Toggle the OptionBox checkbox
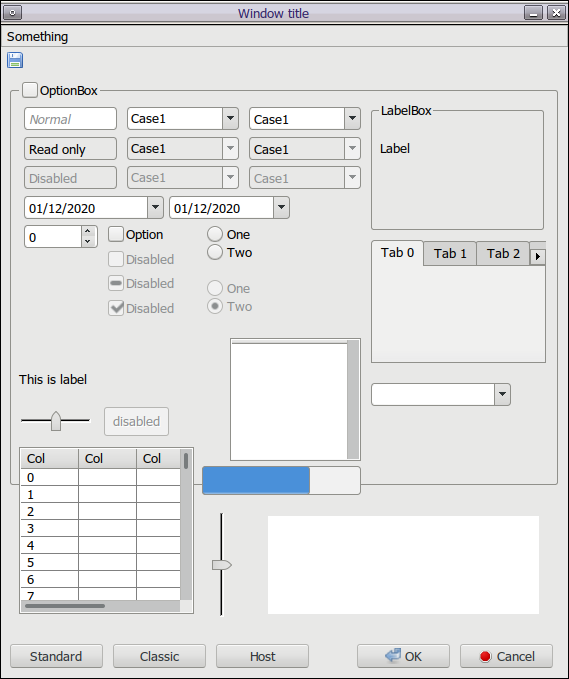The width and height of the screenshot is (569, 679). point(30,90)
